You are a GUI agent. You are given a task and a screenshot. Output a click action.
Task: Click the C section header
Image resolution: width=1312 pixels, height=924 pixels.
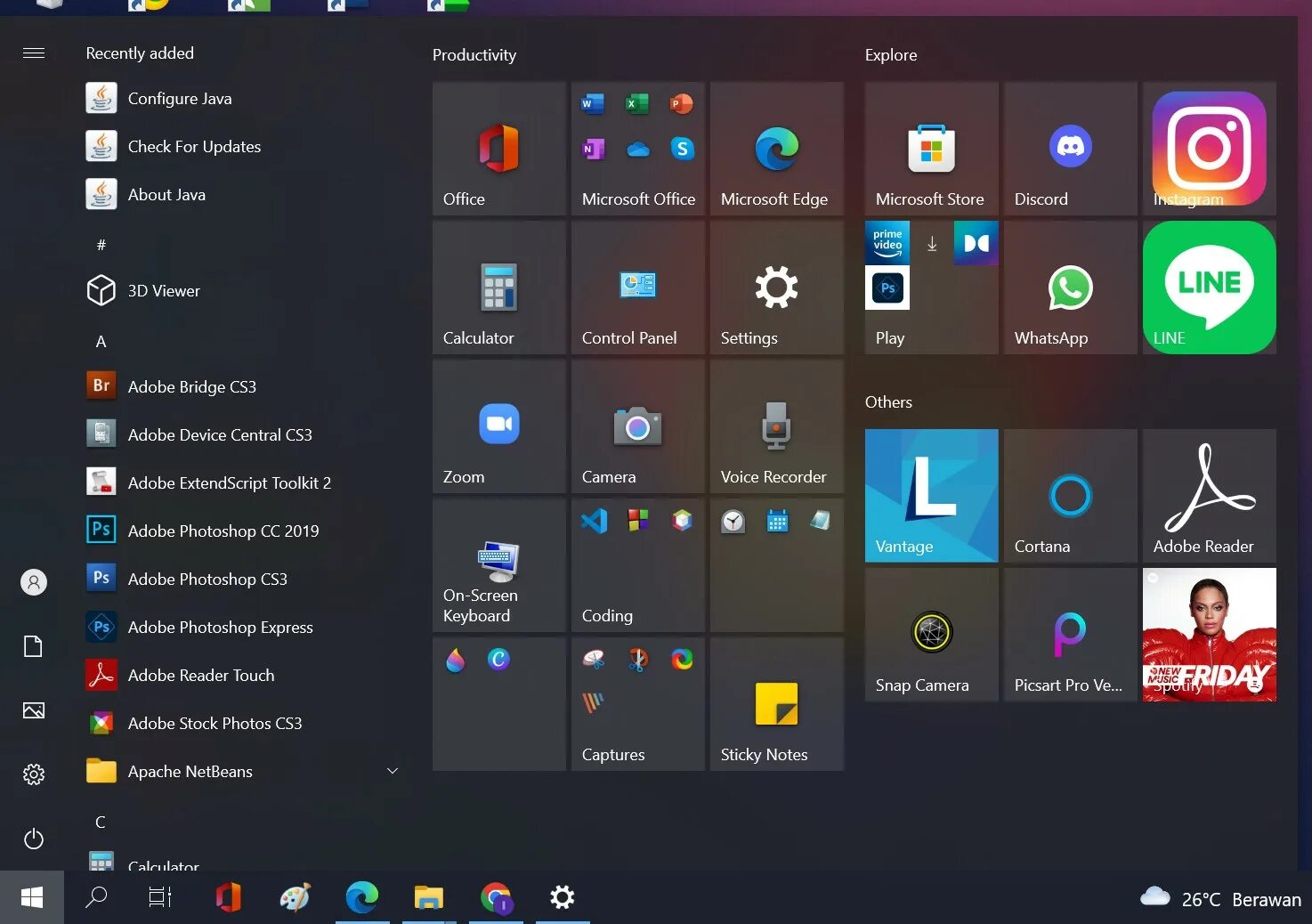click(101, 822)
